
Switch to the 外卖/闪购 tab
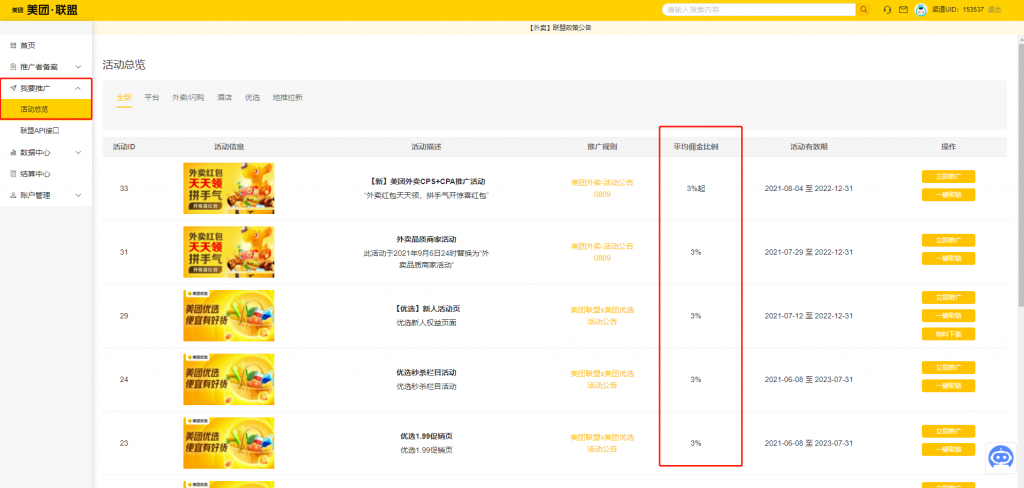(188, 97)
